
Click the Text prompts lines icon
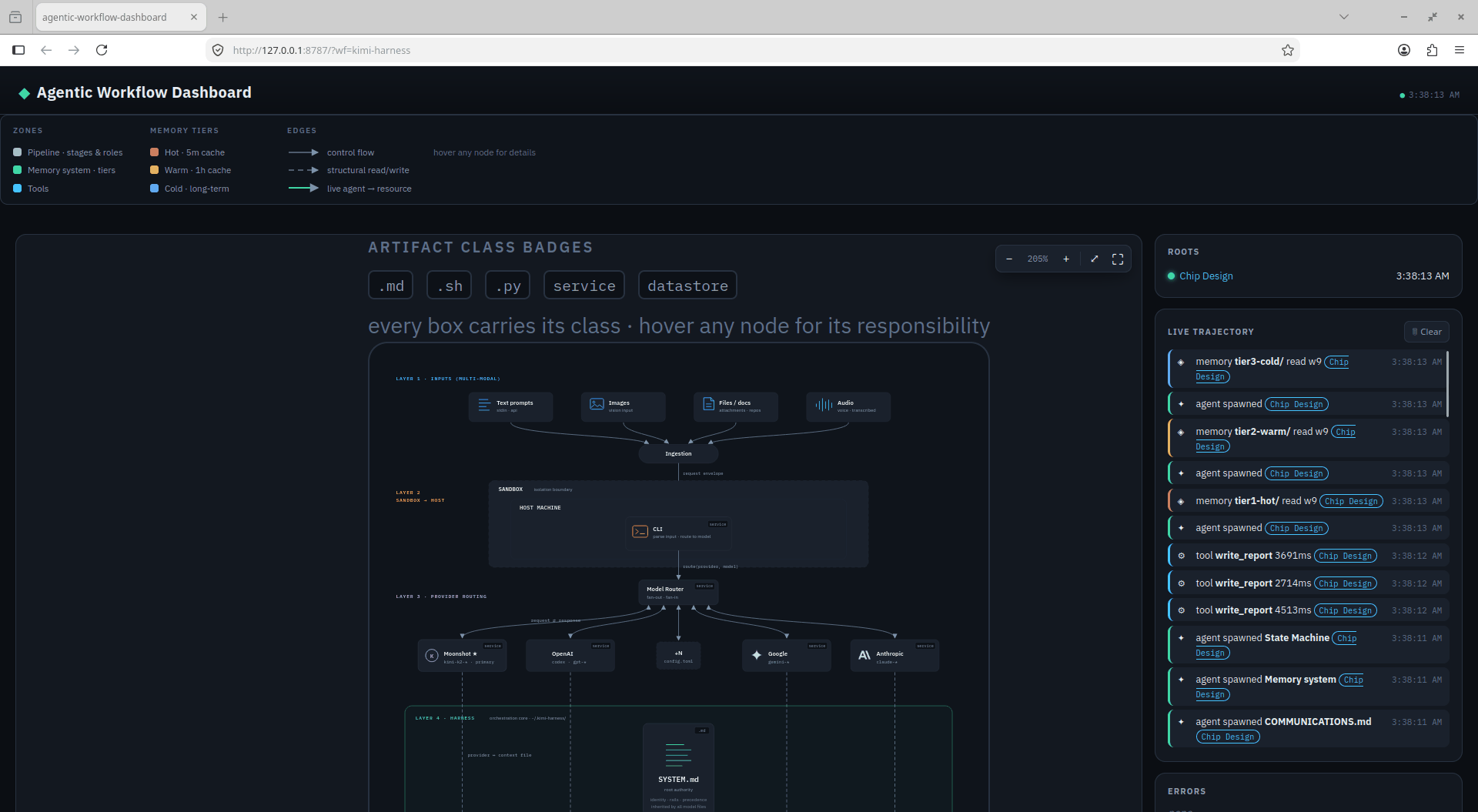484,405
